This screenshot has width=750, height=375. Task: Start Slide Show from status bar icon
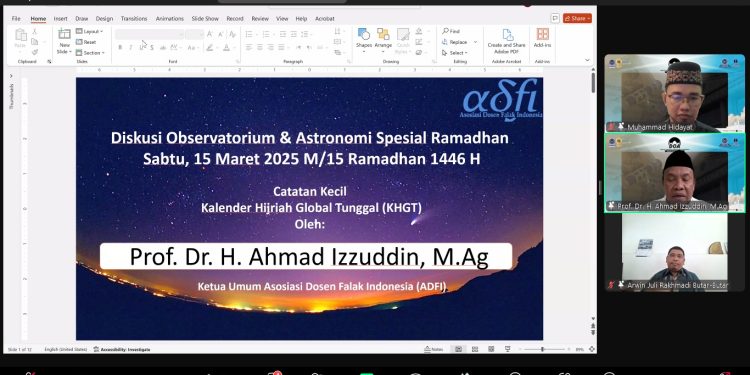pyautogui.click(x=507, y=349)
